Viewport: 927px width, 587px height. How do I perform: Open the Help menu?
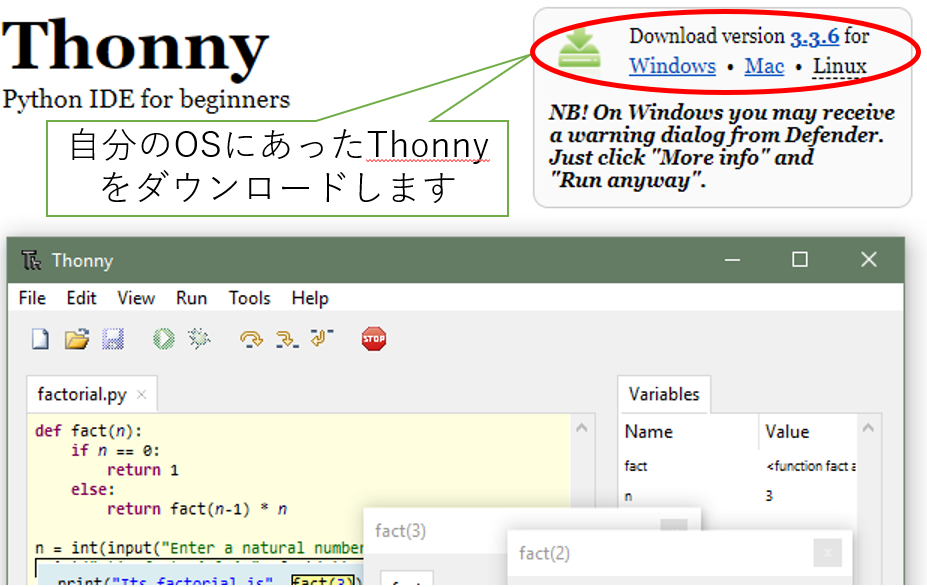click(x=310, y=298)
